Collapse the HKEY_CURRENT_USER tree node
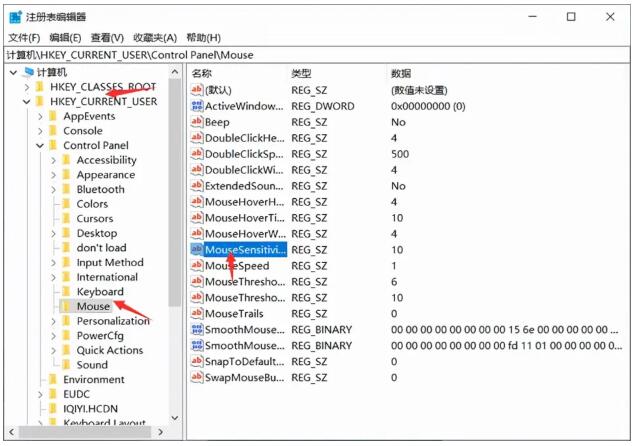The image size is (637, 446). point(25,102)
